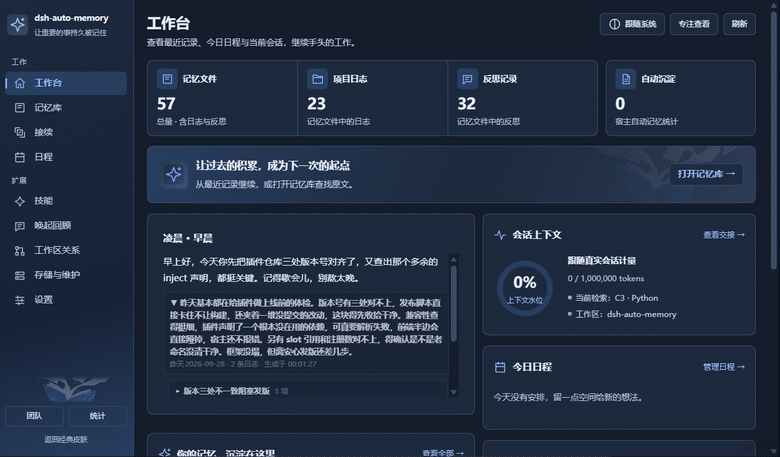
Task: Click the 昨天 2026-09-28 timestamp line
Action: coord(243,364)
